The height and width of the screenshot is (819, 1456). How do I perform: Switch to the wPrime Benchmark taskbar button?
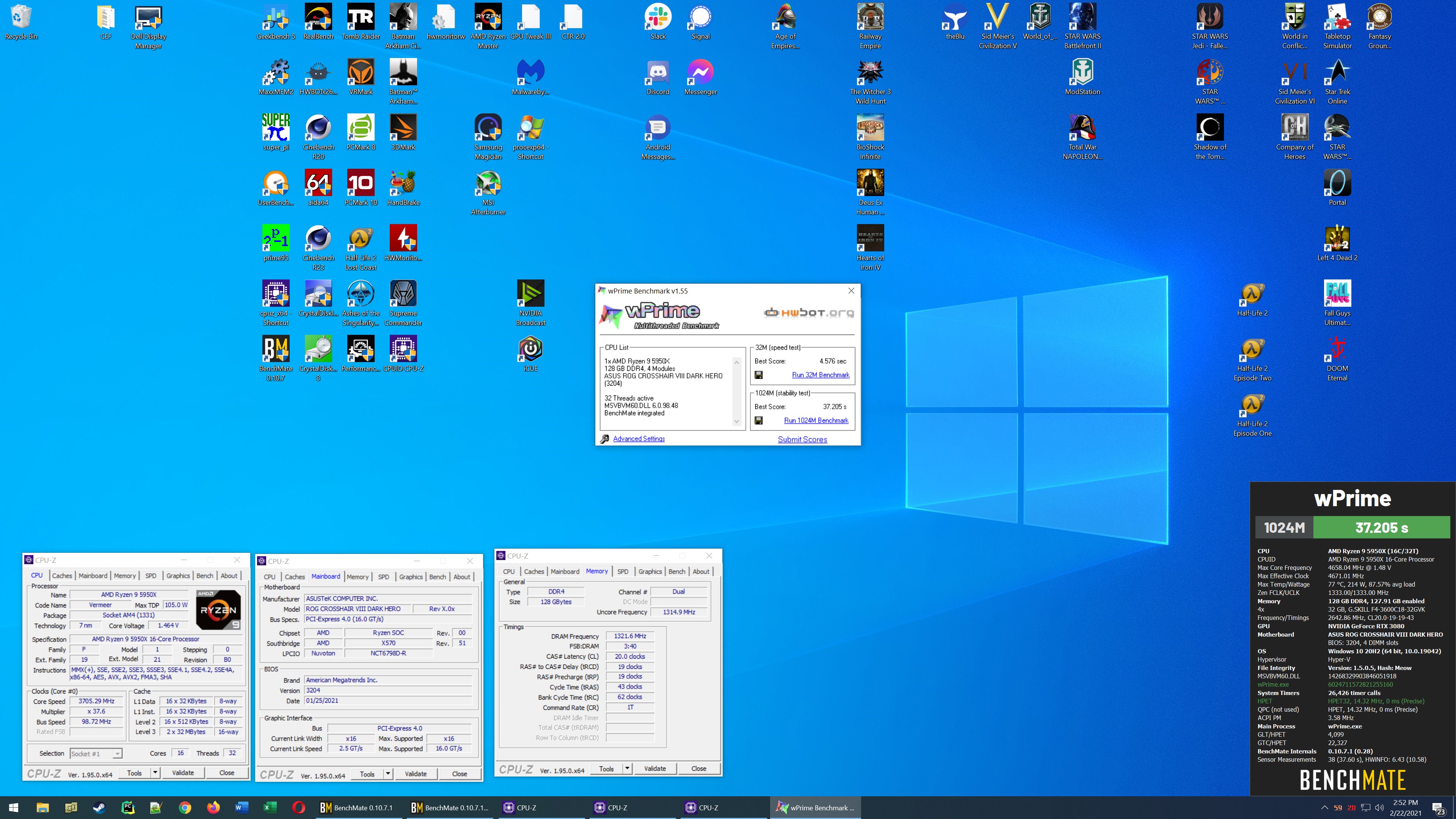(815, 808)
